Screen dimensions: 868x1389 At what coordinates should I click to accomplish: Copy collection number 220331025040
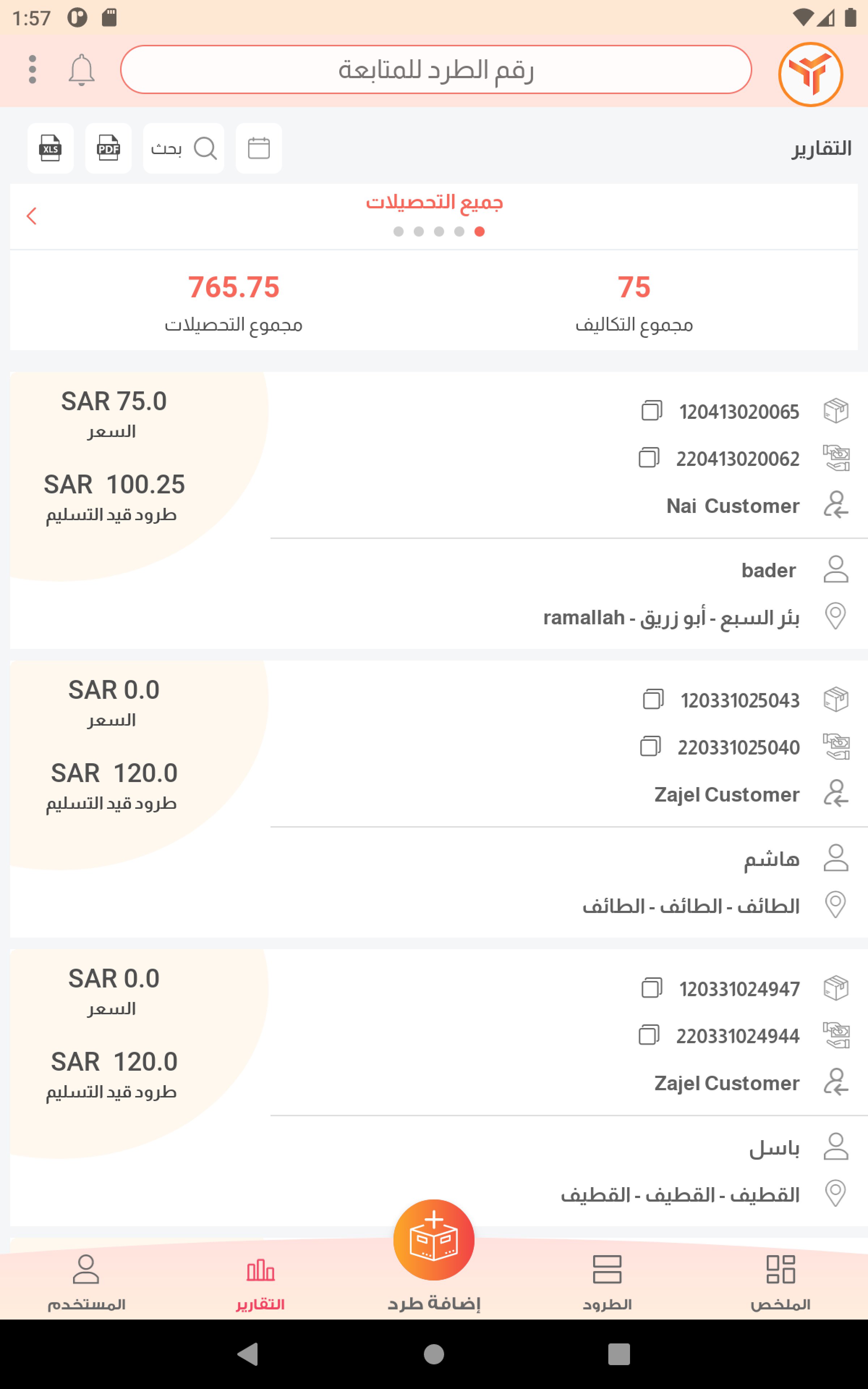(650, 747)
